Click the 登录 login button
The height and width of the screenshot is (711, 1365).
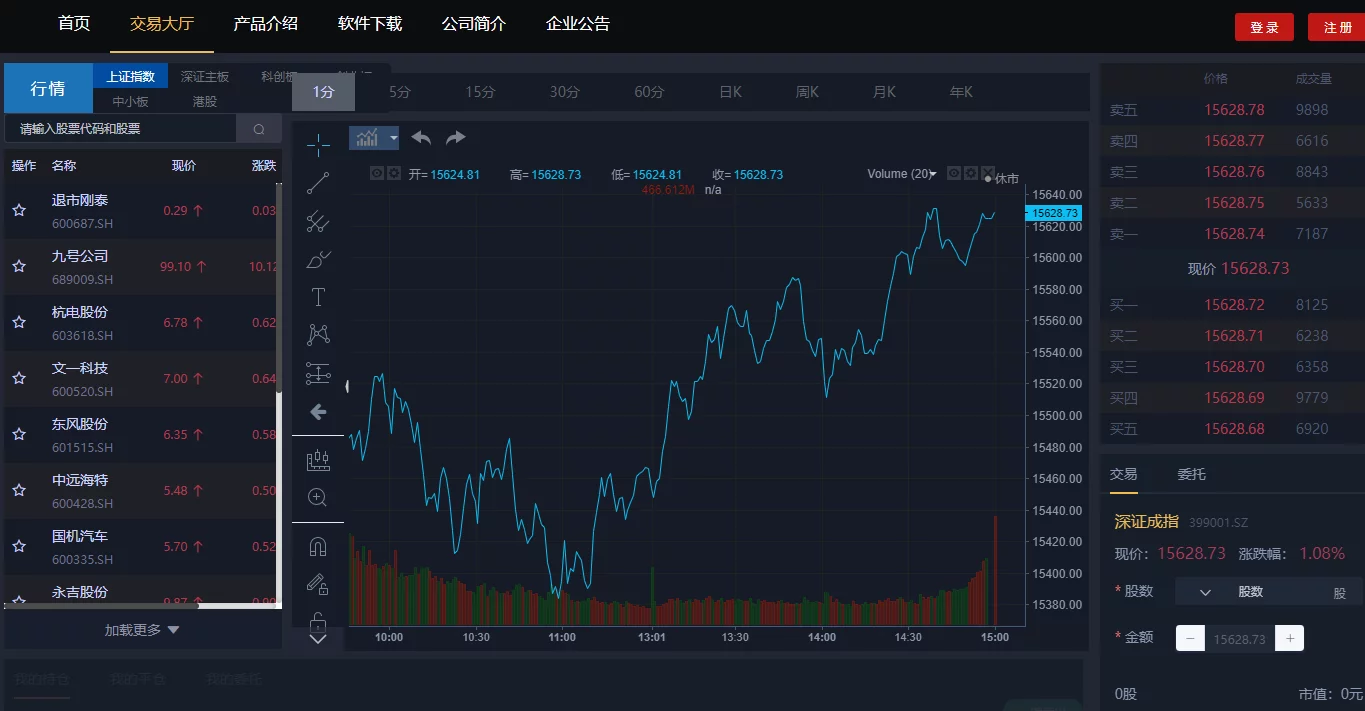(x=1264, y=27)
